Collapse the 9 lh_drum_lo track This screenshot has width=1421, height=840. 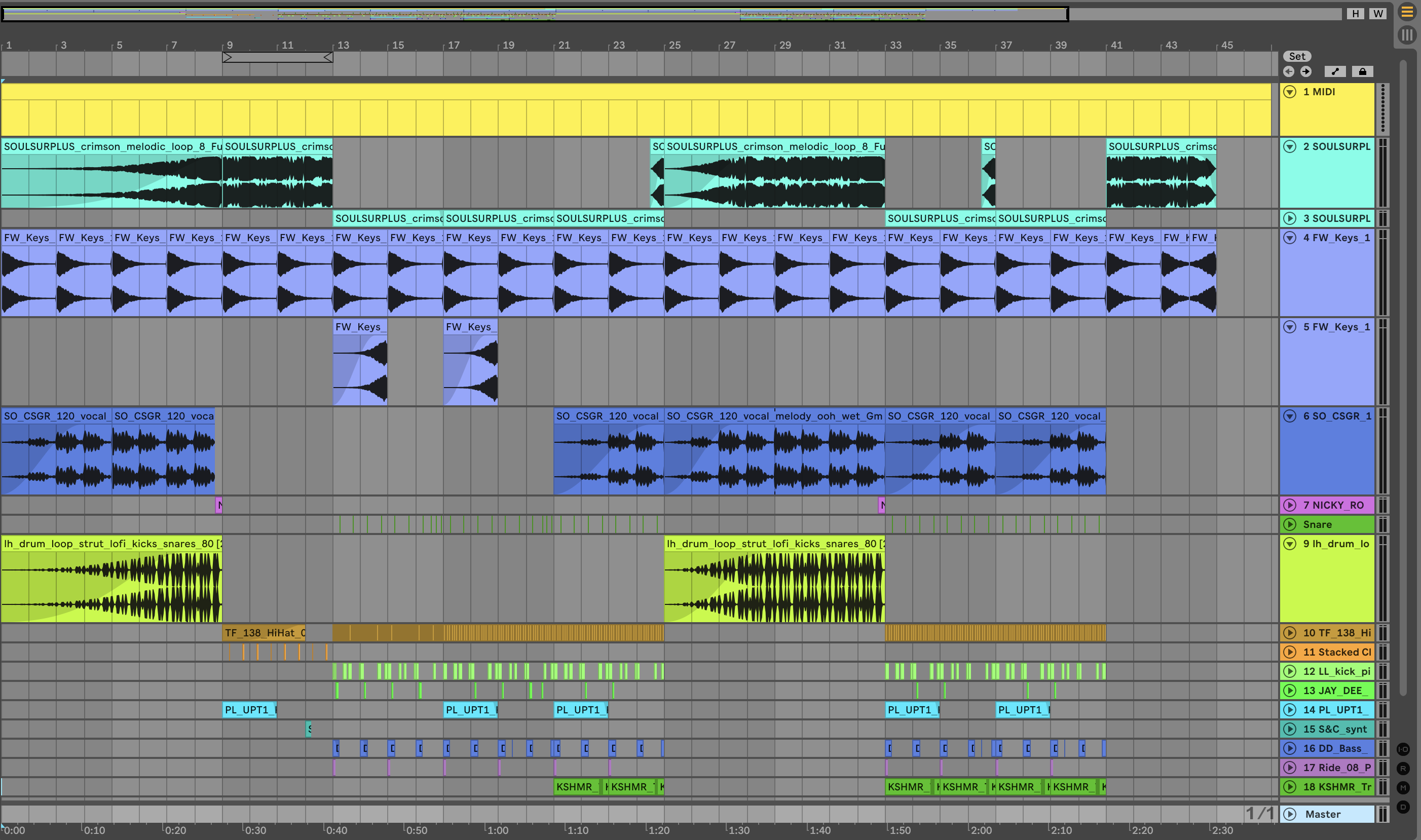(x=1290, y=544)
